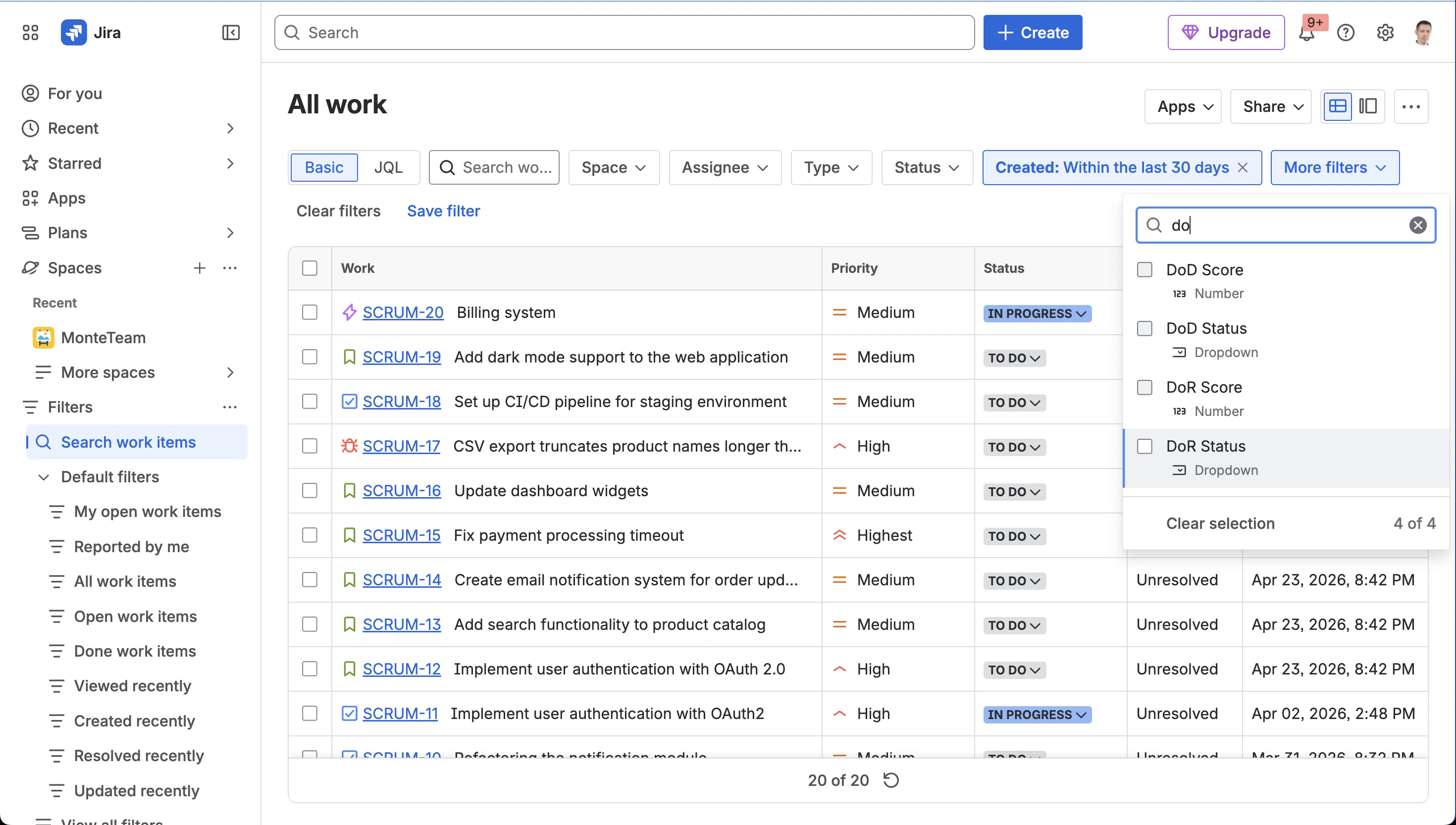Open the Status filter dropdown
1456x825 pixels.
coord(928,168)
